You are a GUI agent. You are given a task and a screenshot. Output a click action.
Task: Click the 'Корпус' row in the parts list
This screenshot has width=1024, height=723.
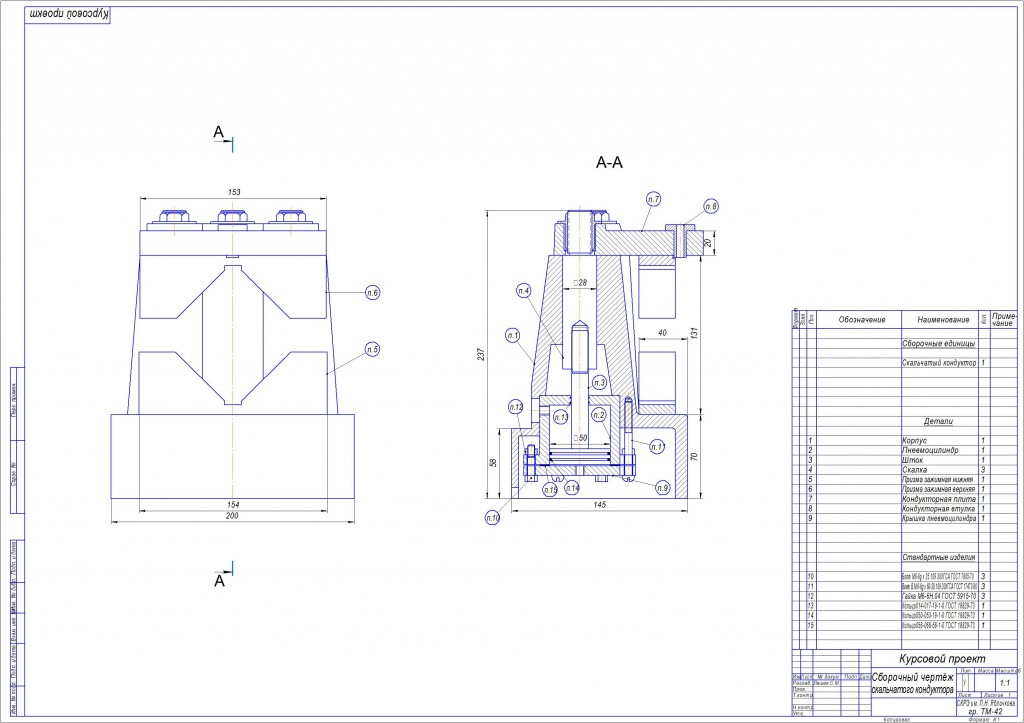point(914,441)
